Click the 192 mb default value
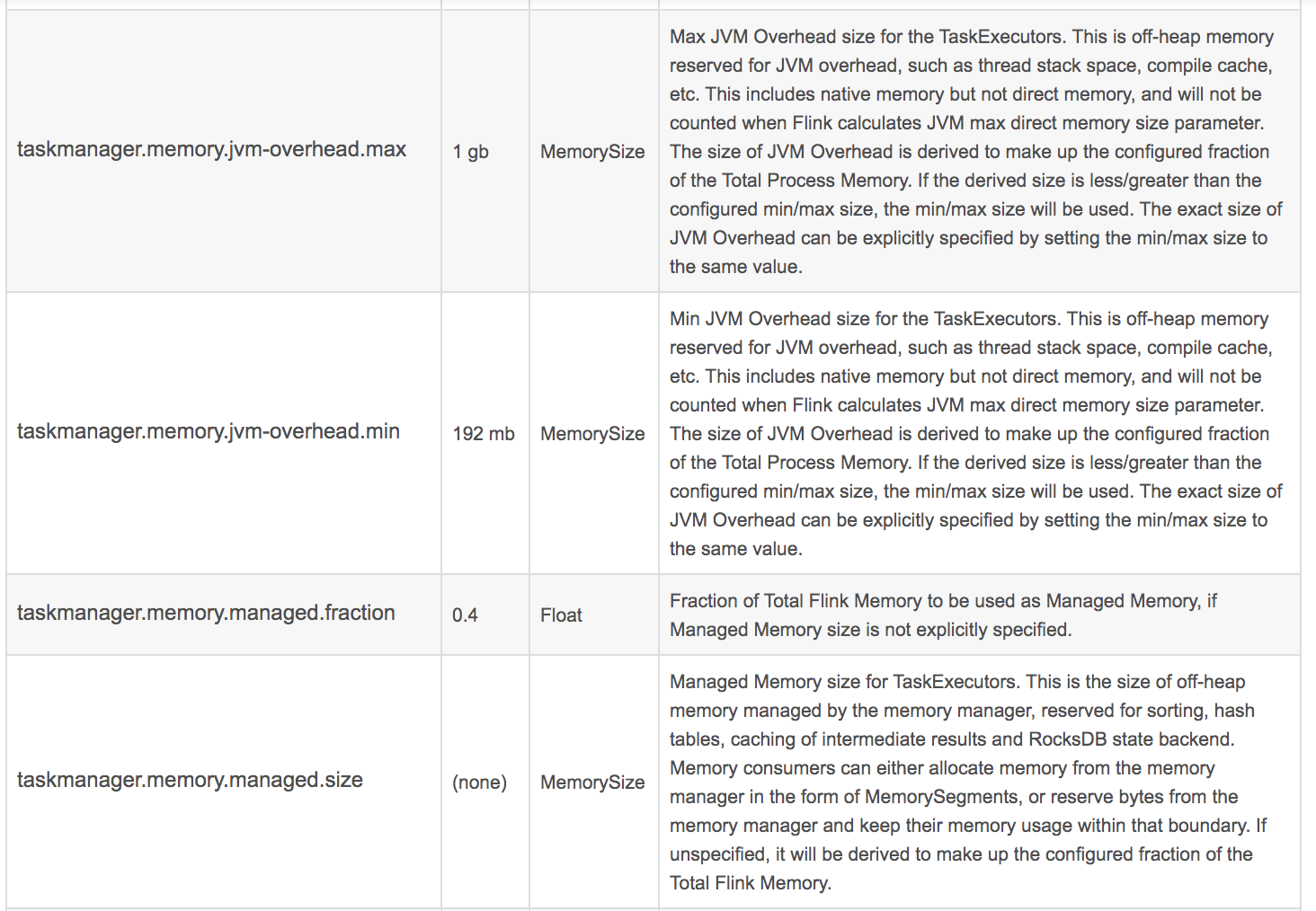The width and height of the screenshot is (1316, 911). tap(484, 434)
